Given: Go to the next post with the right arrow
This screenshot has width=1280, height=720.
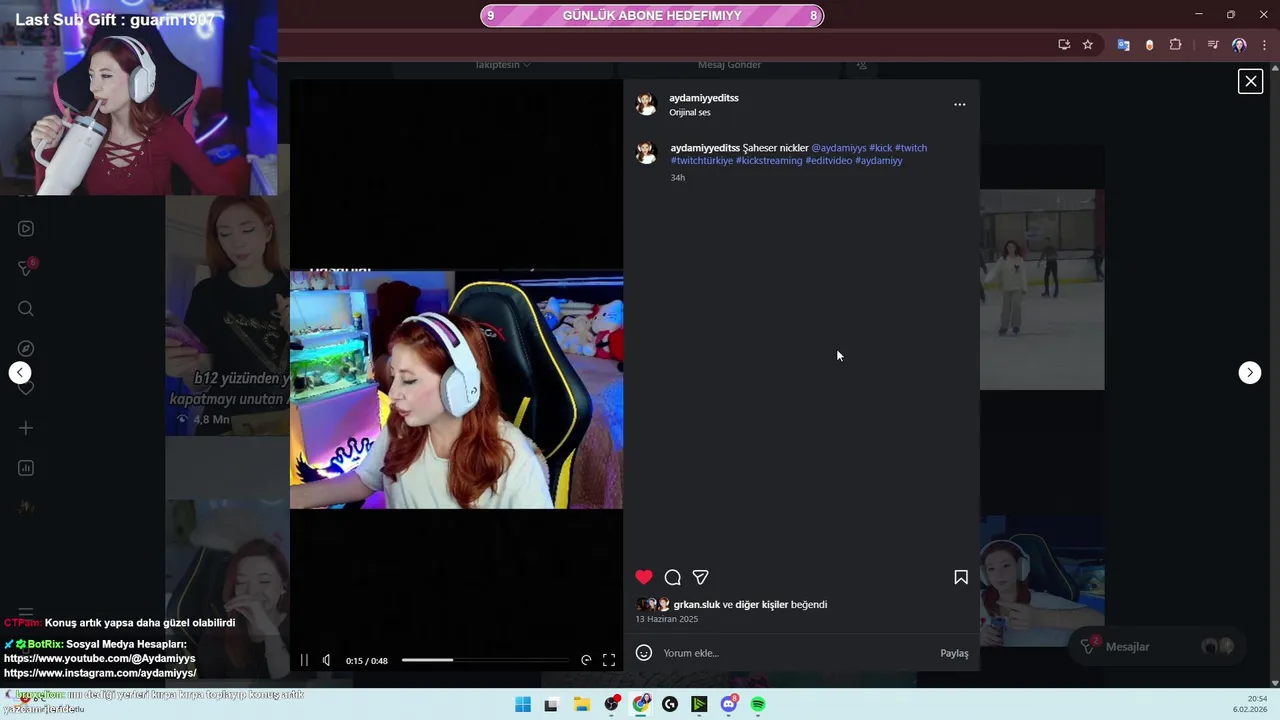Looking at the screenshot, I should [1250, 373].
